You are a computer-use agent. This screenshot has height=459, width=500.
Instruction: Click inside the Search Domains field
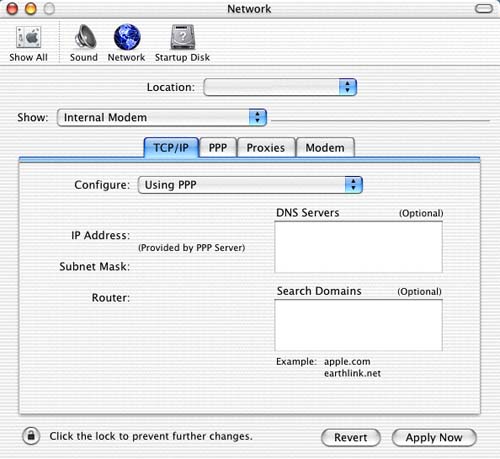(359, 325)
